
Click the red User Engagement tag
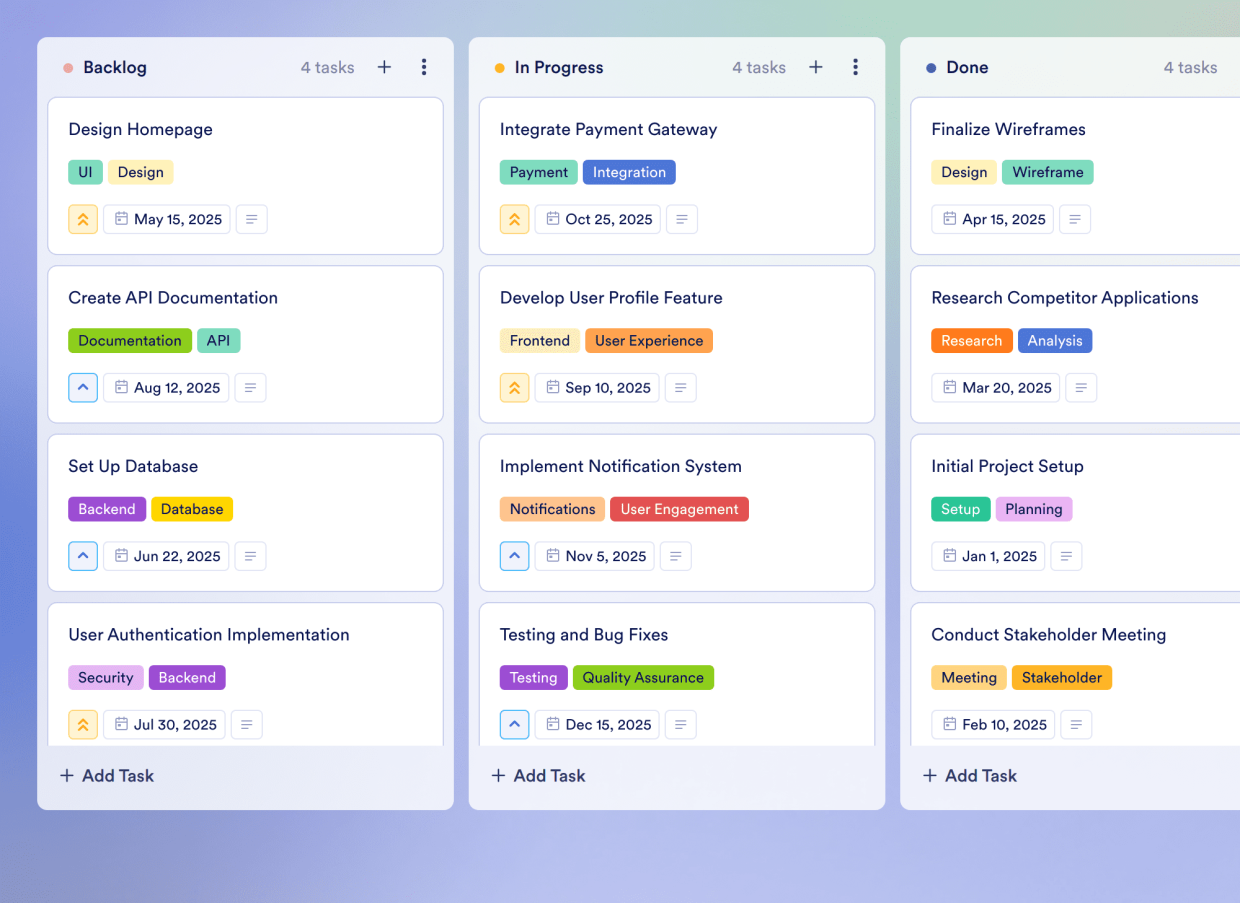679,509
